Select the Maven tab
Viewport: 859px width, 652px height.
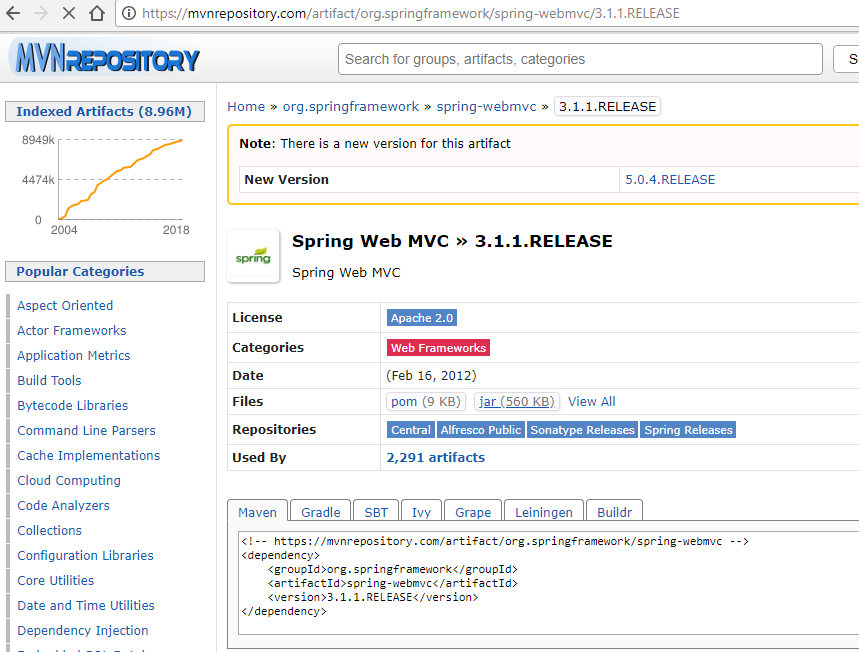257,512
